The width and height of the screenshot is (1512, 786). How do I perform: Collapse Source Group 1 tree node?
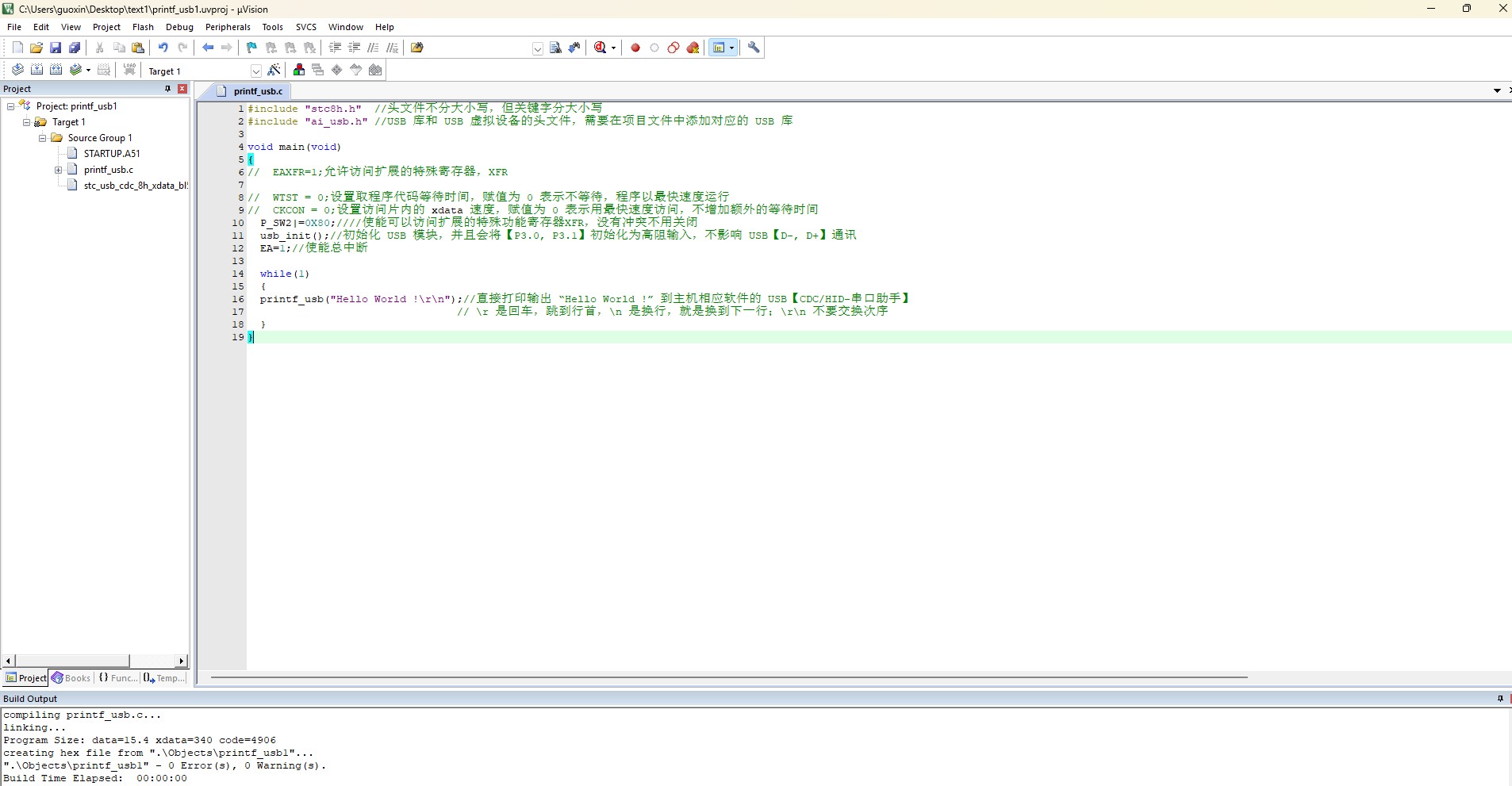click(x=42, y=138)
